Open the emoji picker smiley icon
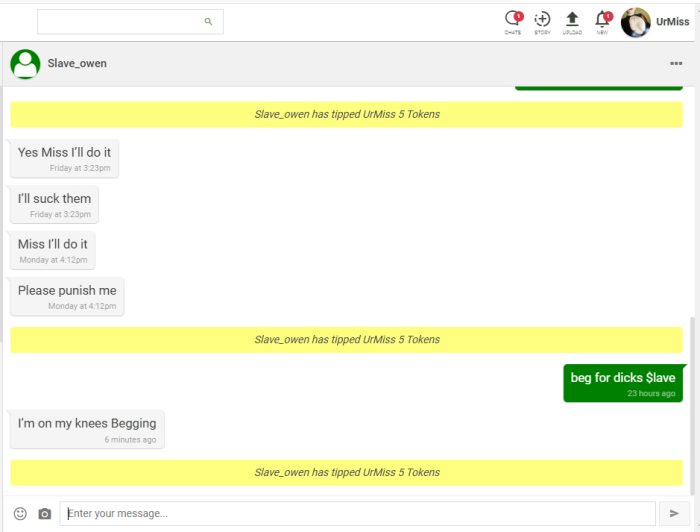 [x=20, y=514]
